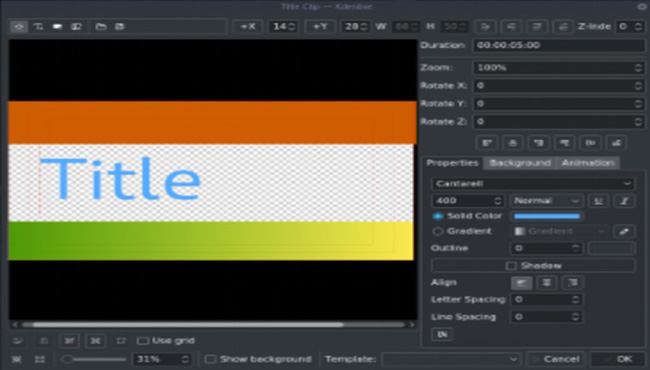Open the solid color blue swatch
Image resolution: width=650 pixels, height=370 pixels.
tap(547, 216)
